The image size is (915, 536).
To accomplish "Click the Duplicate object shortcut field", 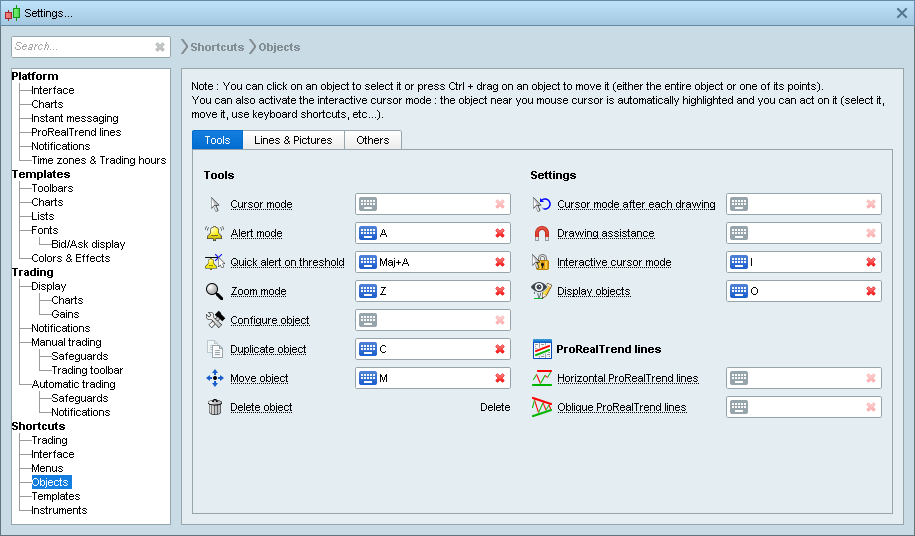I will (x=425, y=350).
